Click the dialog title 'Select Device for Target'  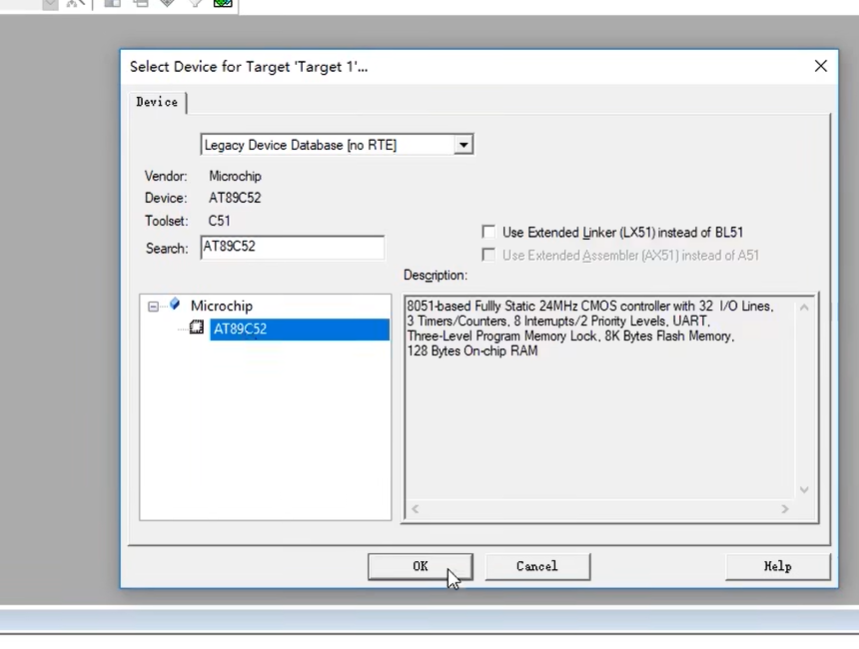click(x=249, y=67)
